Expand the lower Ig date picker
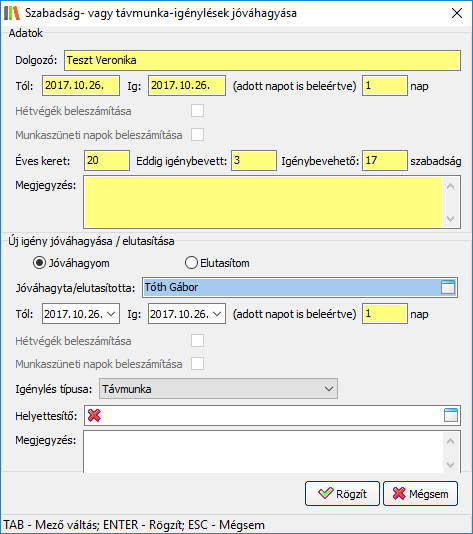This screenshot has height=534, width=473. click(x=217, y=314)
